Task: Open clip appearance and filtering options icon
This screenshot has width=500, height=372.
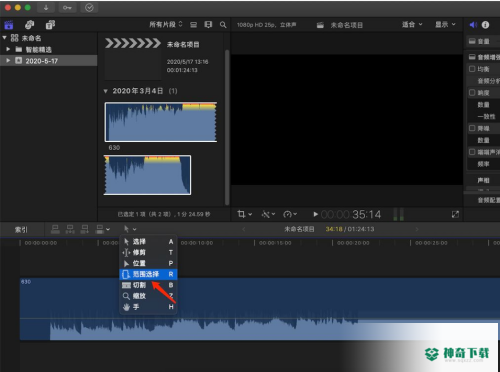Action: 208,25
